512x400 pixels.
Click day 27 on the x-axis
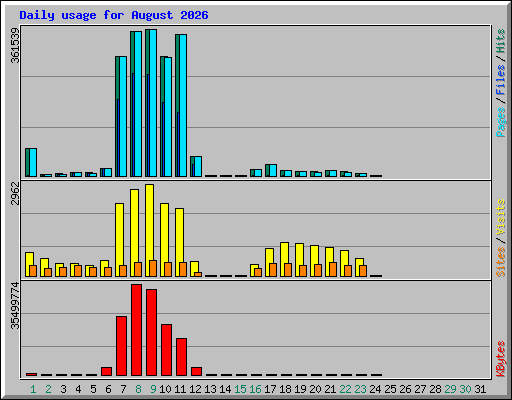(x=420, y=389)
